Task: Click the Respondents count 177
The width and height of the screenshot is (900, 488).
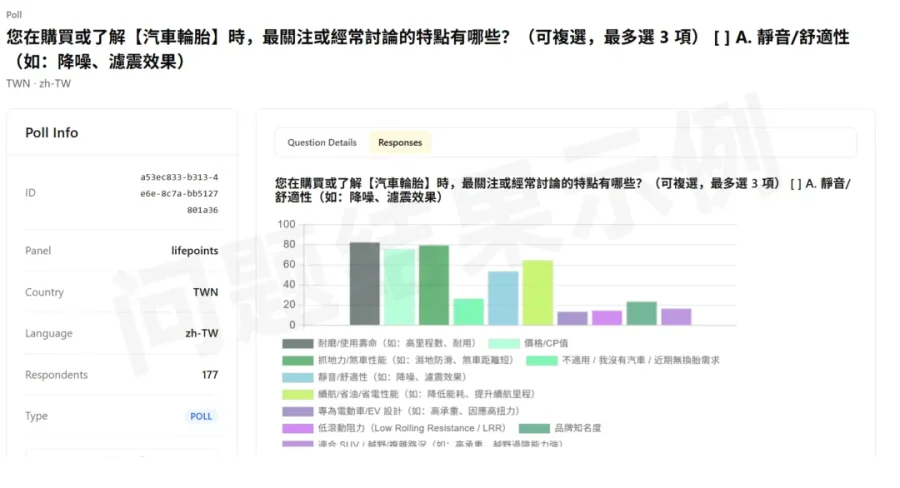Action: tap(210, 374)
